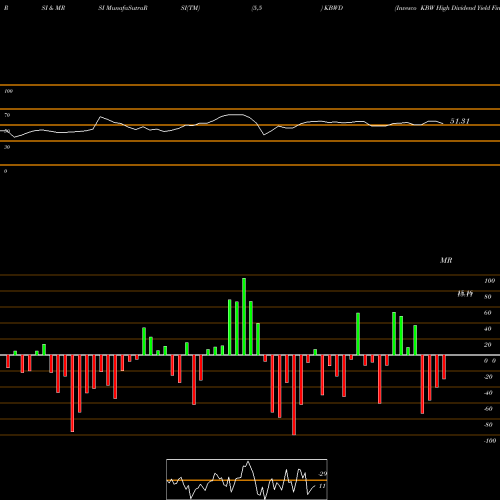Image resolution: width=500 pixels, height=500 pixels.
Task: Click the '100' label on the MR axis
Action: click(490, 281)
